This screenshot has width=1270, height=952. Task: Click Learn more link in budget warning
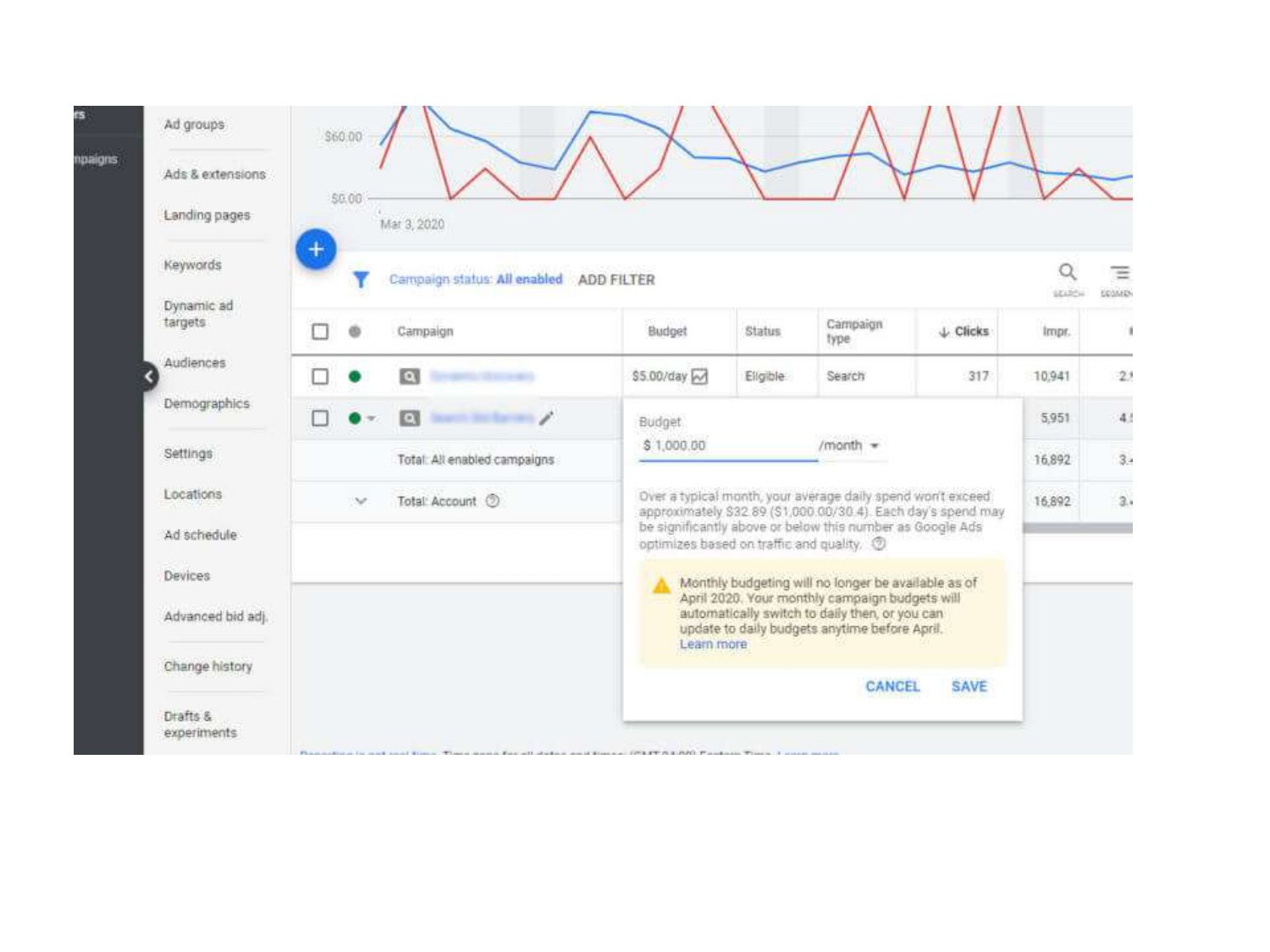click(713, 645)
